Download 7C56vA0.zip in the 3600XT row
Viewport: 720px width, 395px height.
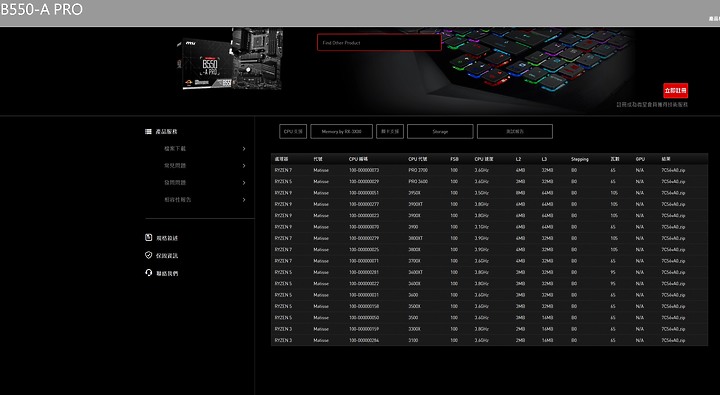[x=673, y=272]
